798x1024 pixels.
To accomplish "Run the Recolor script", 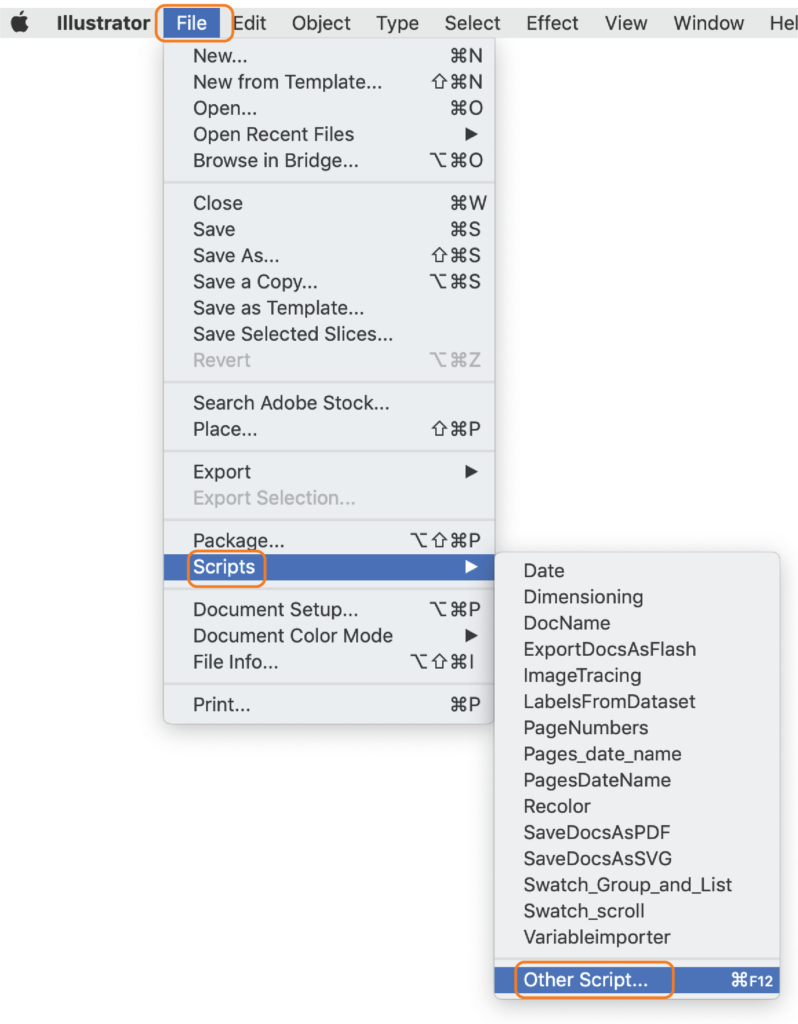I will [x=557, y=806].
